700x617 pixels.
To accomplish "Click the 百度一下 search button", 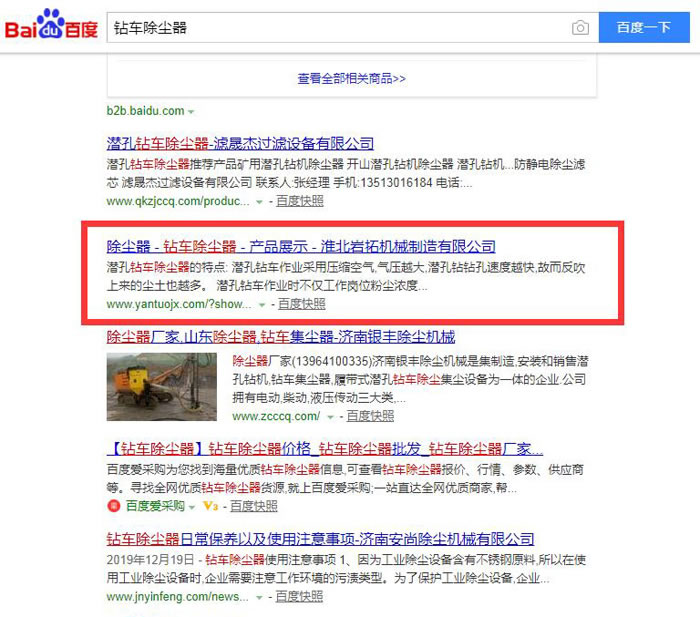I will [644, 28].
